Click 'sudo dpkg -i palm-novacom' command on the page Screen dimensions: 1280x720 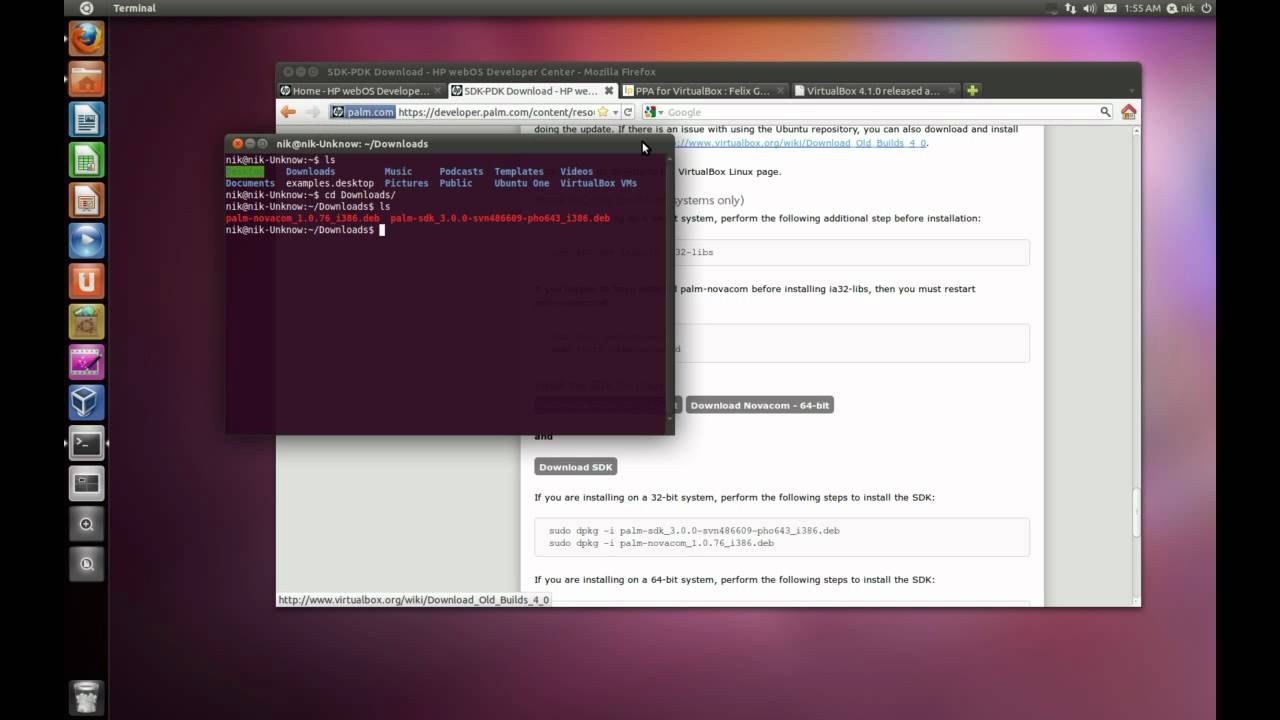(x=661, y=543)
